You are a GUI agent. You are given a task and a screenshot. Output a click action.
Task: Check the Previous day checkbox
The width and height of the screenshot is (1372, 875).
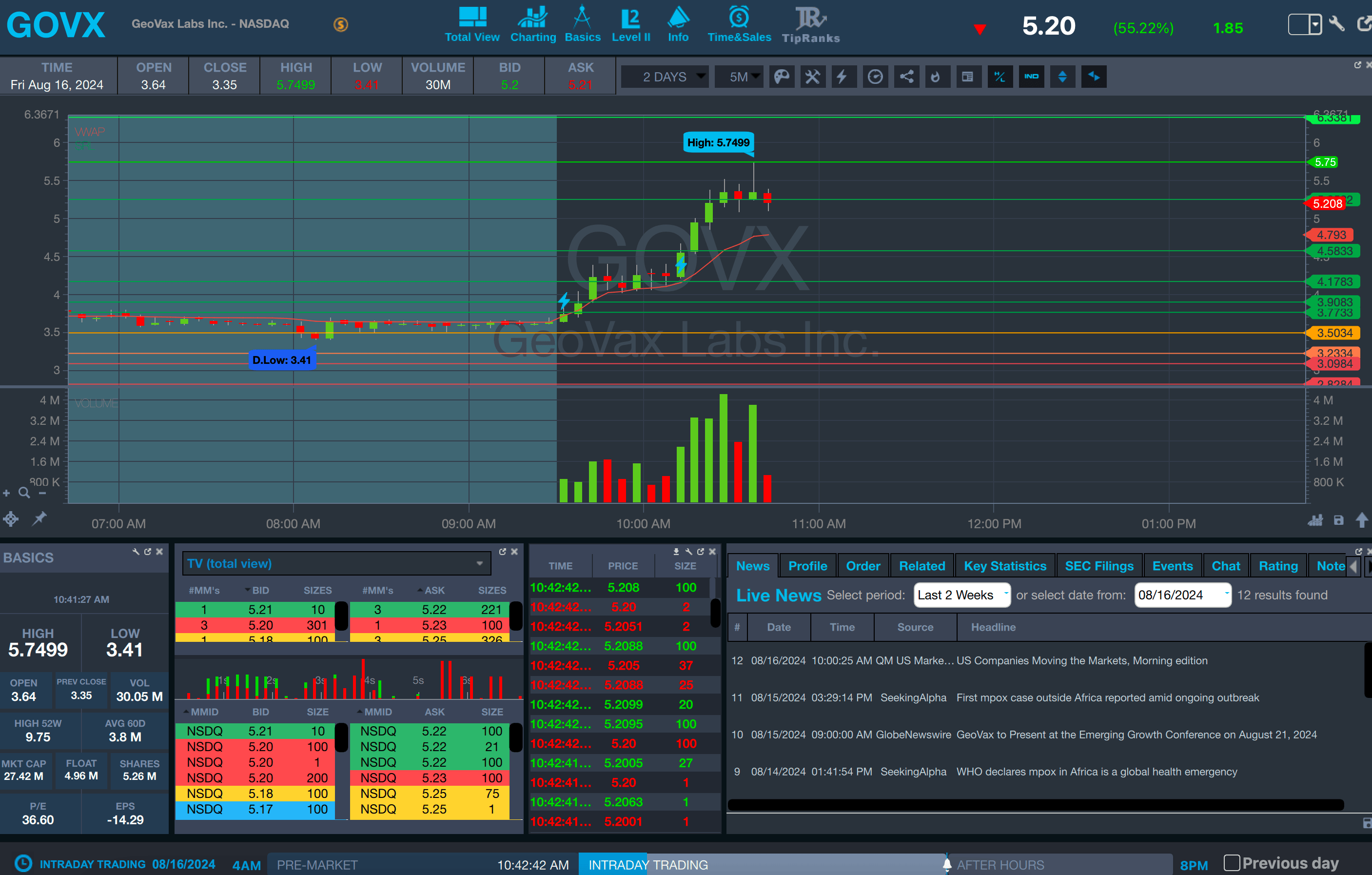(x=1231, y=862)
